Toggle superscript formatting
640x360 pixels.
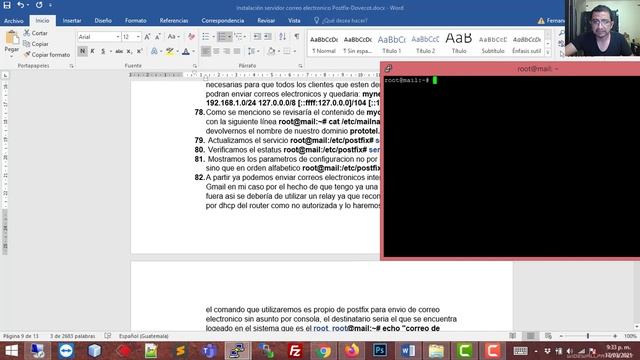[x=139, y=51]
